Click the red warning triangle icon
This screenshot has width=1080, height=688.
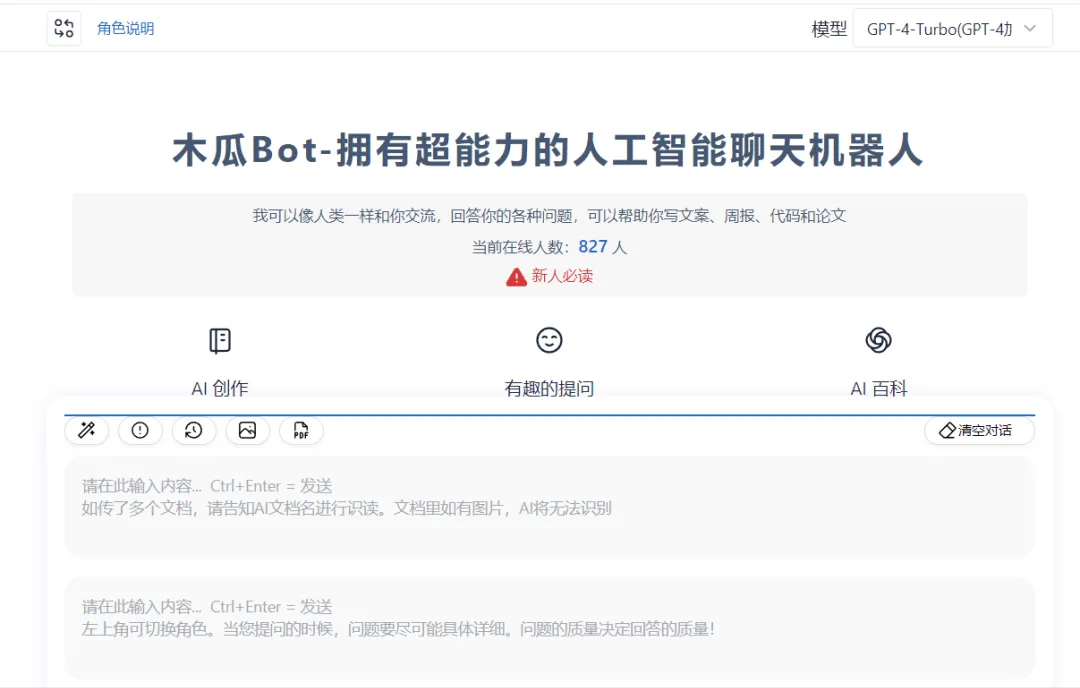click(516, 277)
